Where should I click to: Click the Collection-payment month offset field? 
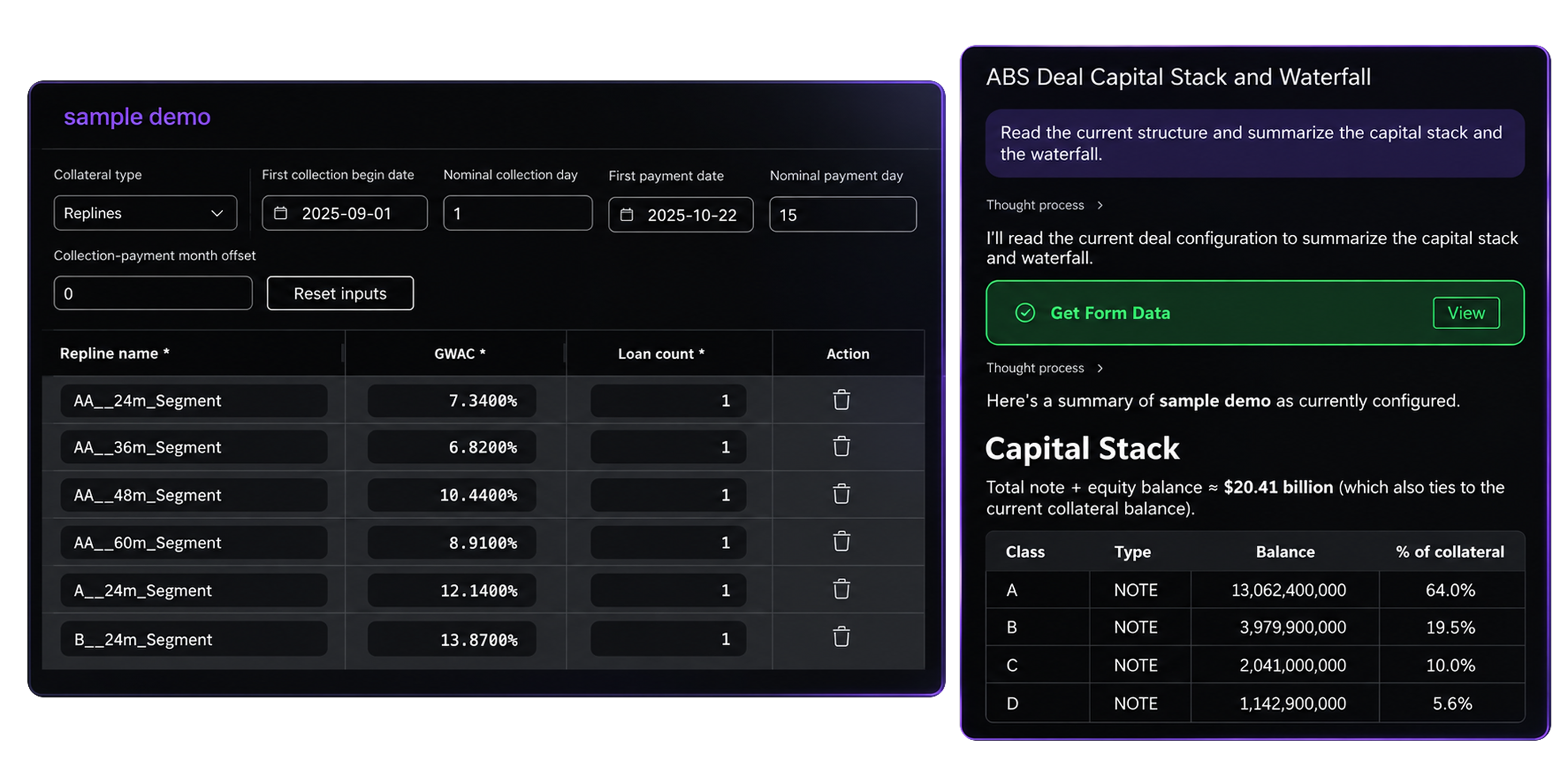point(153,293)
